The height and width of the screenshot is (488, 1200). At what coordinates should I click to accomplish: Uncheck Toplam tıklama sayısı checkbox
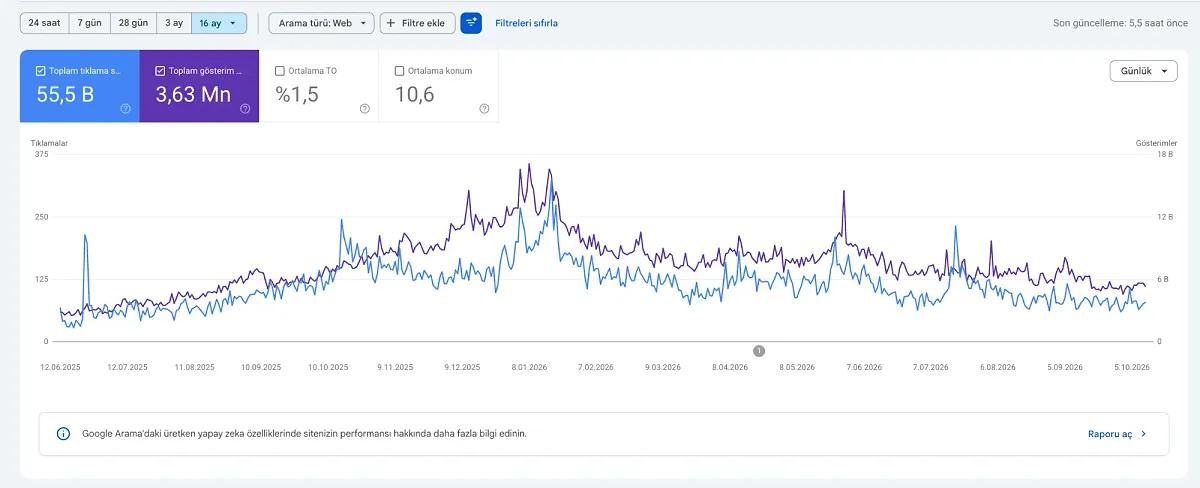coord(40,71)
